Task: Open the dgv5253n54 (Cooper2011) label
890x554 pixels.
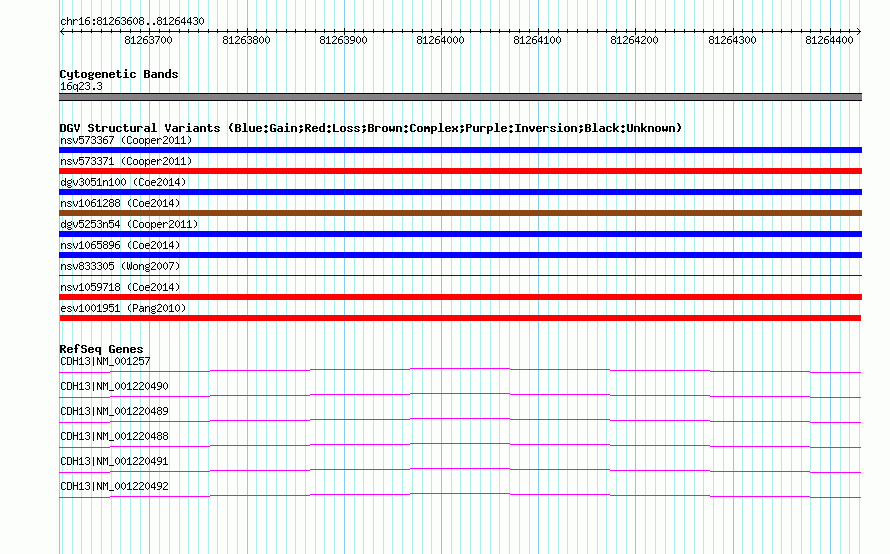Action: tap(129, 224)
